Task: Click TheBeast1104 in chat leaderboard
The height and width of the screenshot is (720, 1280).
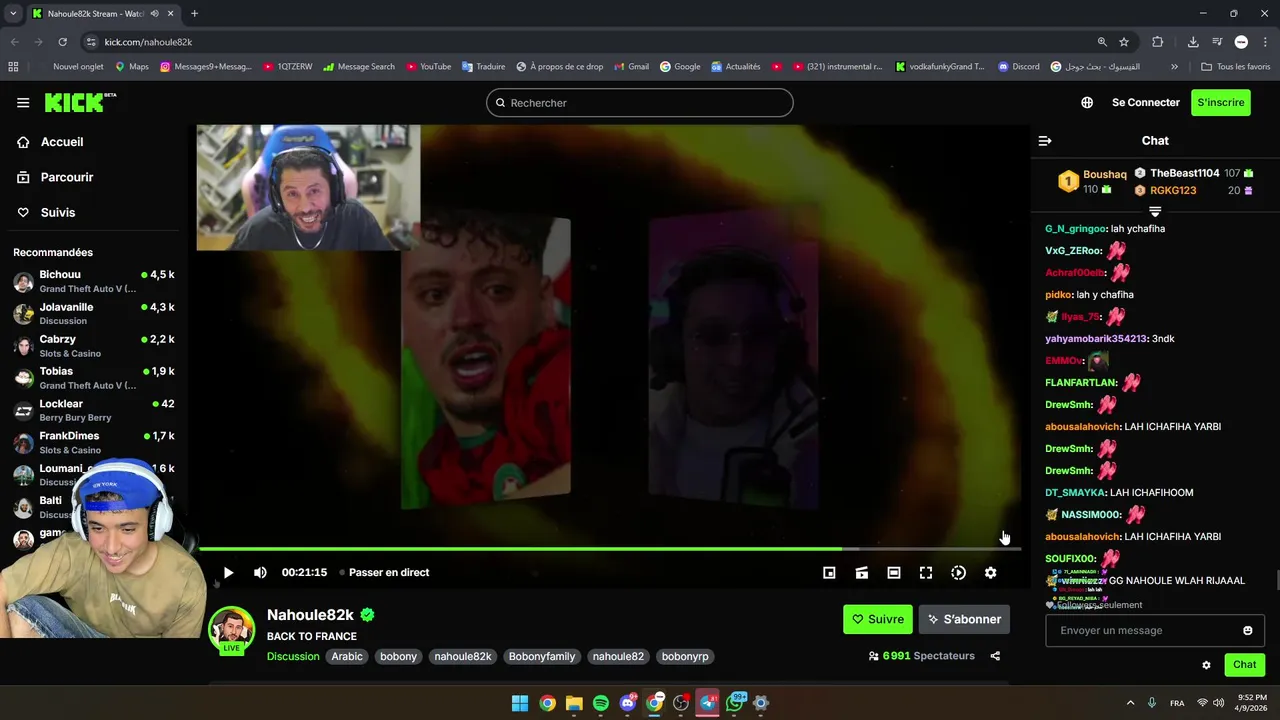Action: tap(1184, 173)
